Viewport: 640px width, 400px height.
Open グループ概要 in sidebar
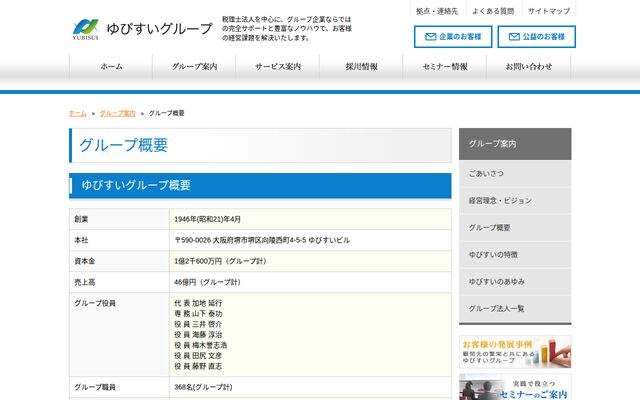point(515,227)
